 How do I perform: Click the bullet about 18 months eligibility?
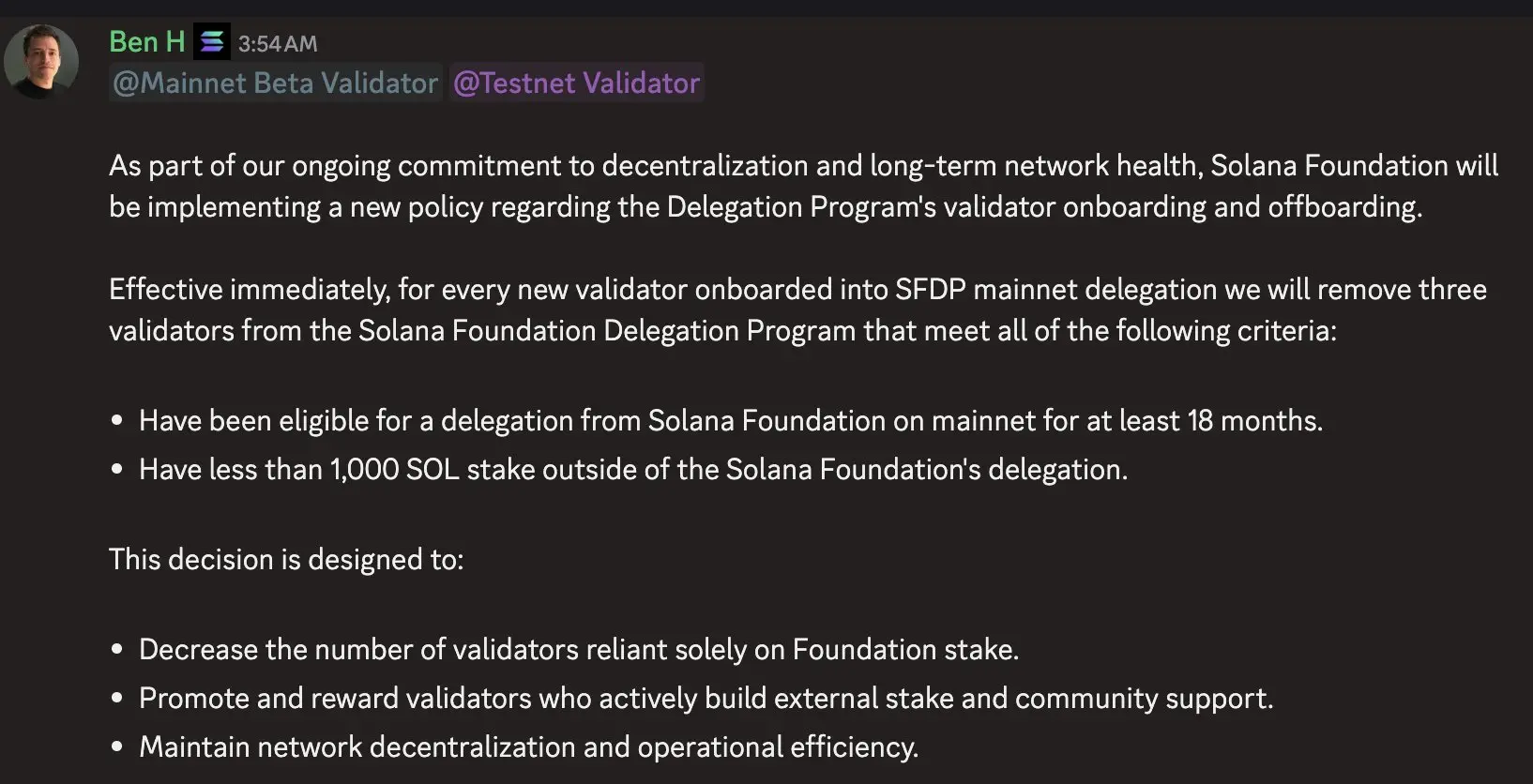[731, 420]
